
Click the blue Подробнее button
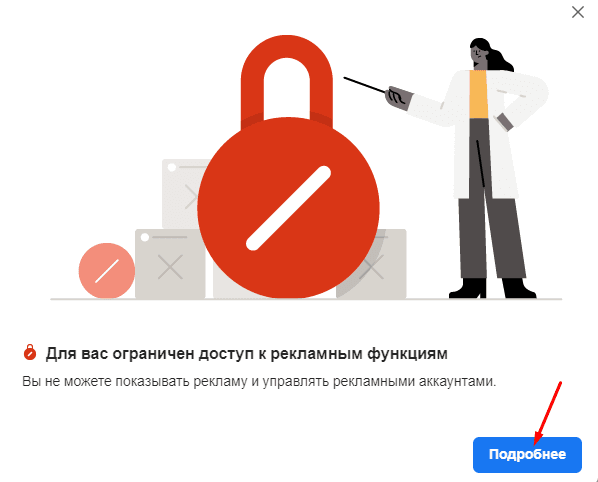tap(527, 455)
